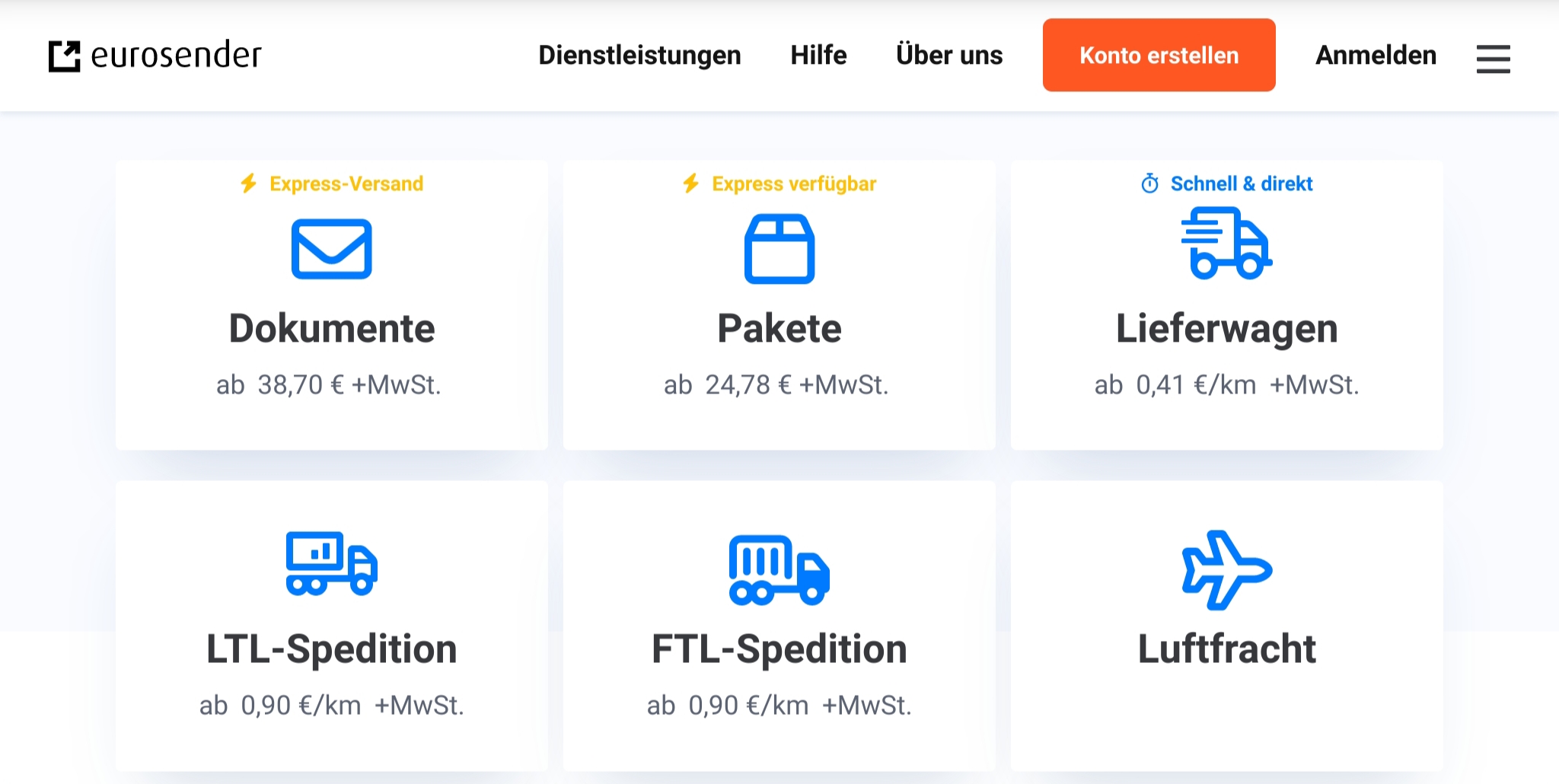Click the LTL truck icon
Viewport: 1559px width, 784px height.
tap(332, 563)
